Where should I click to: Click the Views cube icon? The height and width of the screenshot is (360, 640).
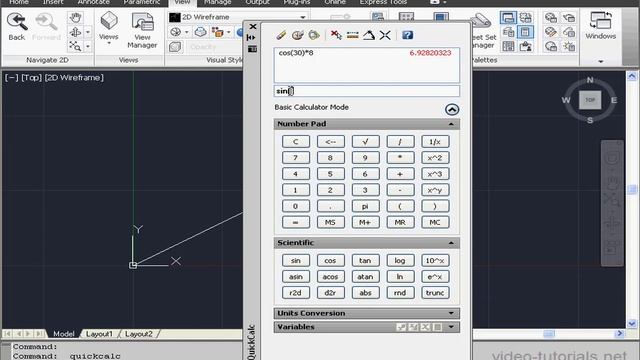pyautogui.click(x=109, y=21)
